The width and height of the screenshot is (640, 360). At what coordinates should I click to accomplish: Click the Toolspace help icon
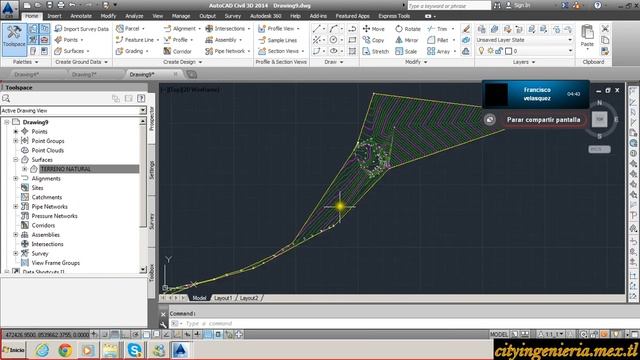coord(141,98)
